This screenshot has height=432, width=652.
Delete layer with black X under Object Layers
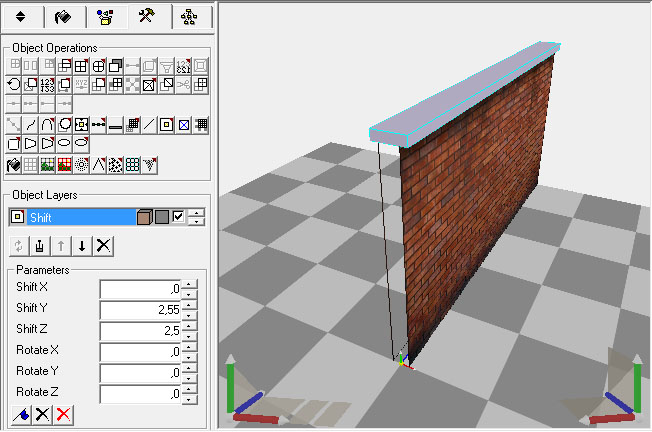[x=102, y=245]
